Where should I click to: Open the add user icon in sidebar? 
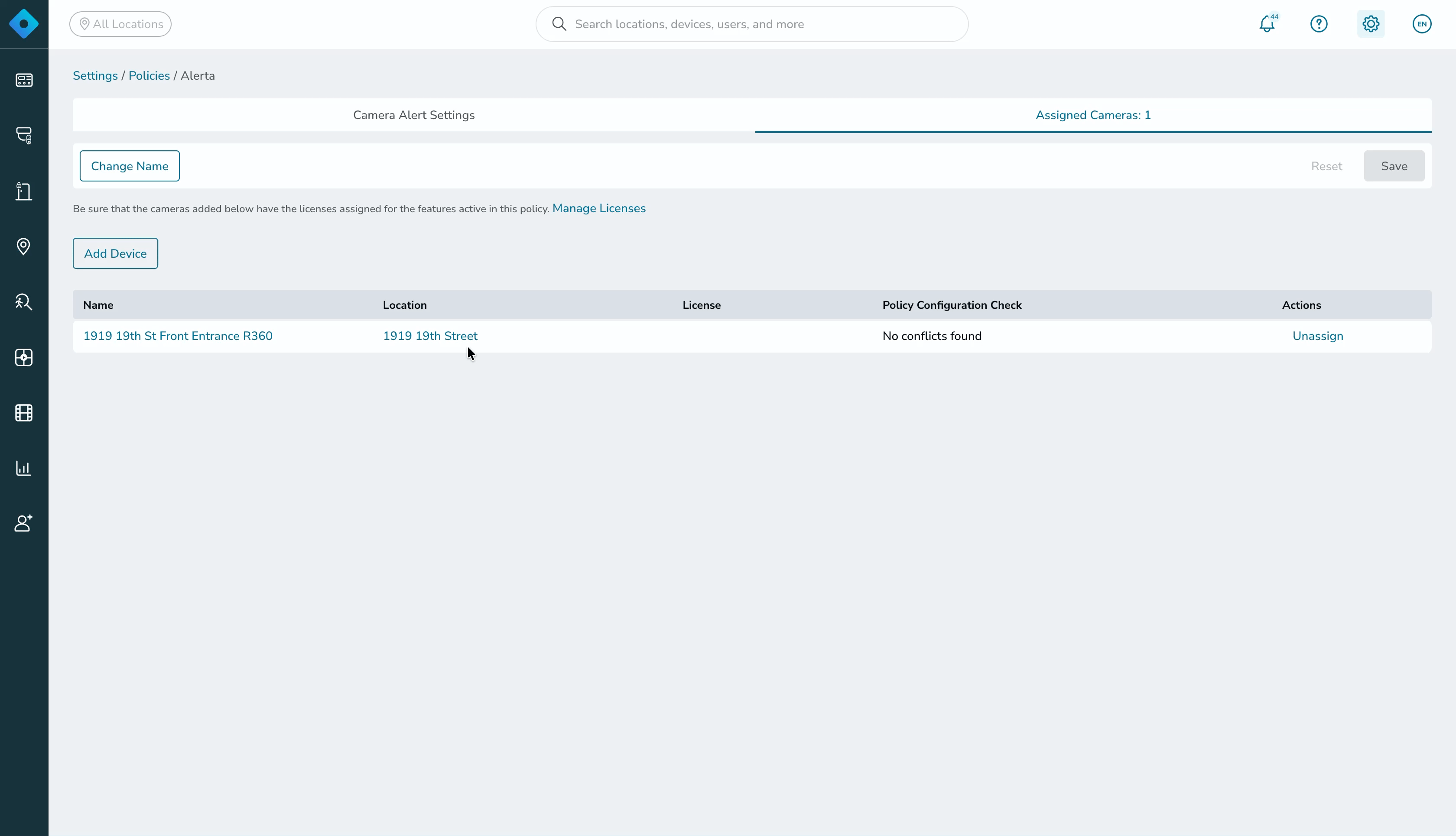(x=23, y=523)
